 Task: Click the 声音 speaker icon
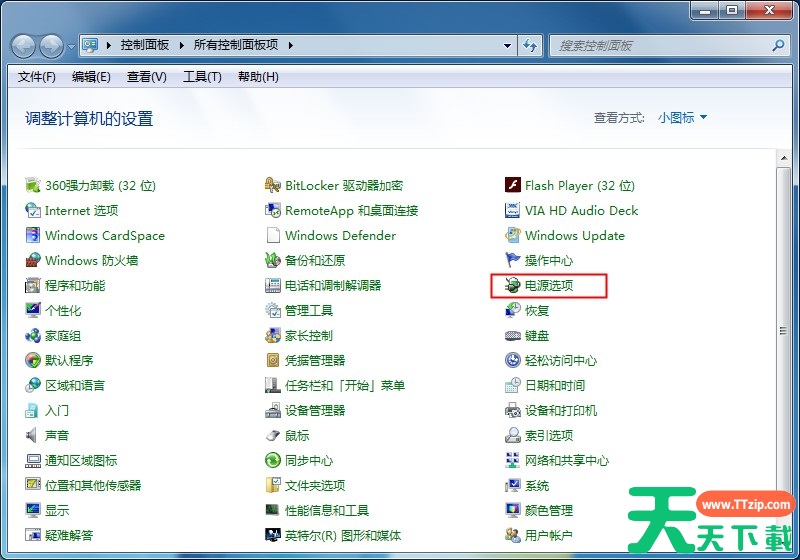tap(33, 435)
